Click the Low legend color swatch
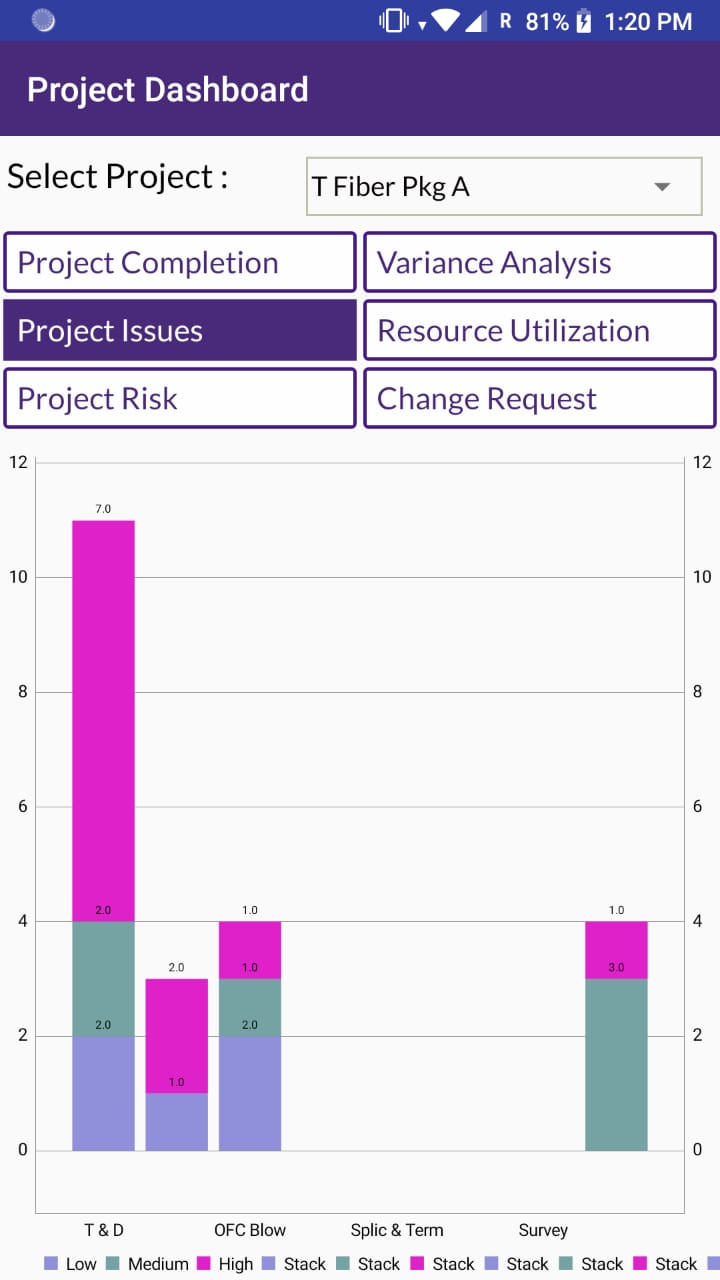The height and width of the screenshot is (1280, 720). click(50, 1264)
